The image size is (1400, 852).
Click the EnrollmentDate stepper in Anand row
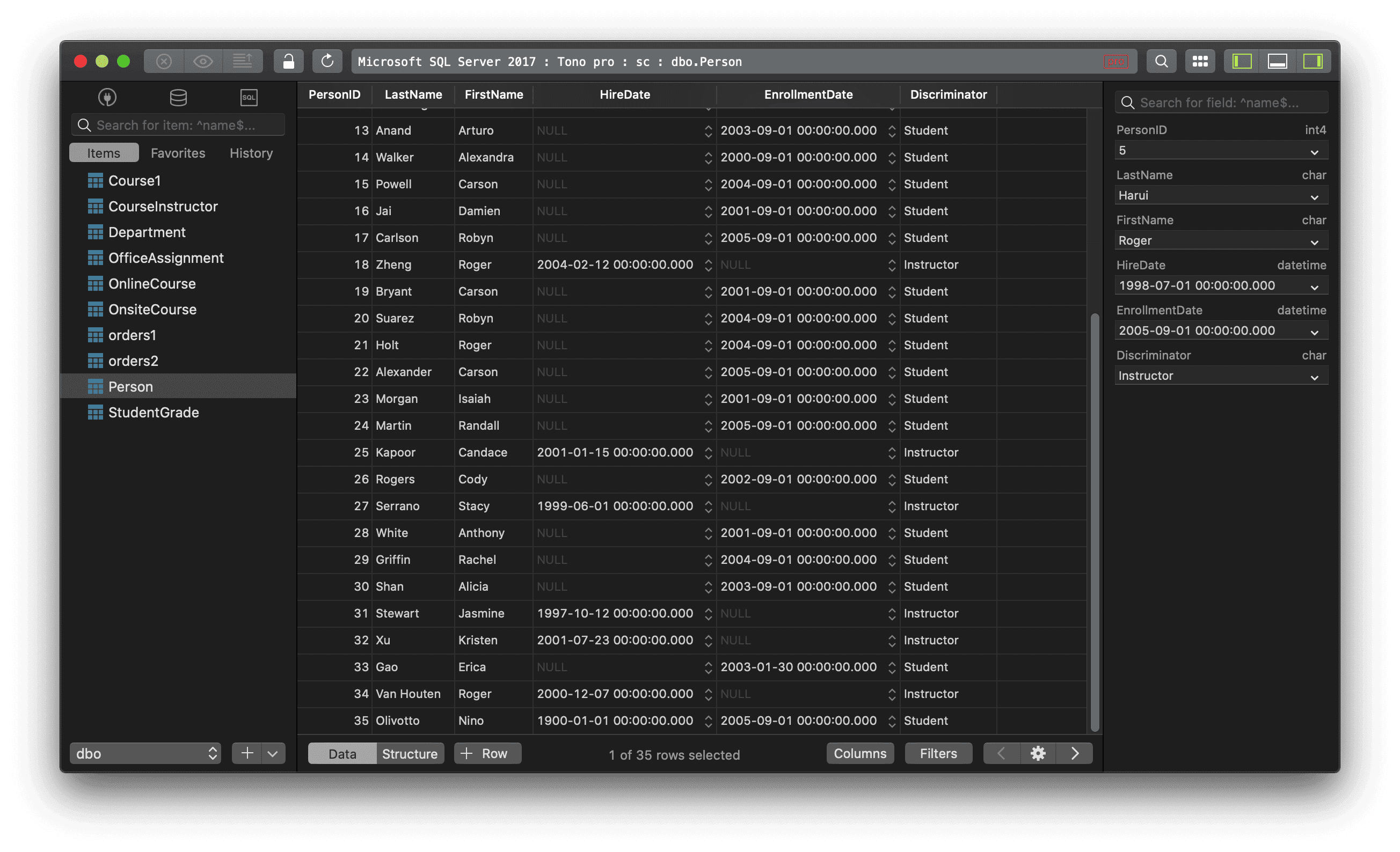892,130
